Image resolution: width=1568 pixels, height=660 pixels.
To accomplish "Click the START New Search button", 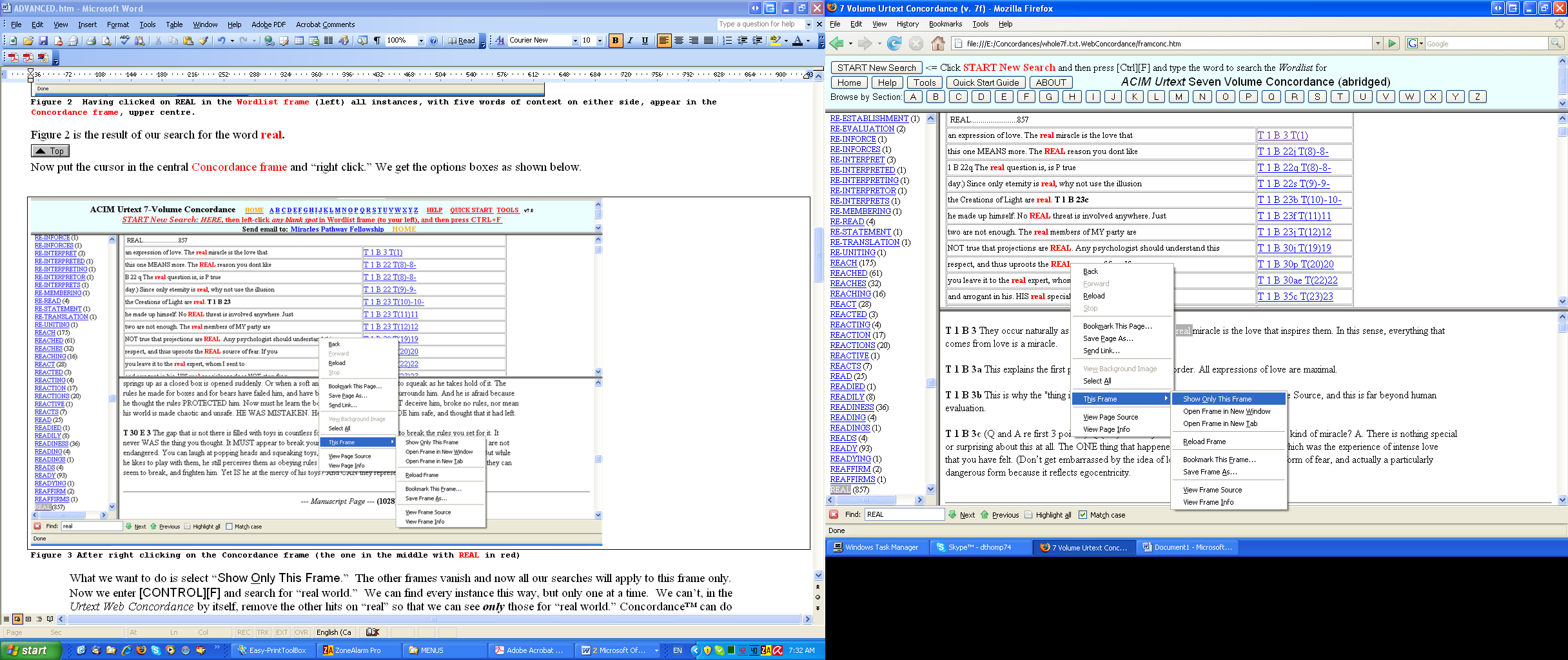I will [x=876, y=68].
